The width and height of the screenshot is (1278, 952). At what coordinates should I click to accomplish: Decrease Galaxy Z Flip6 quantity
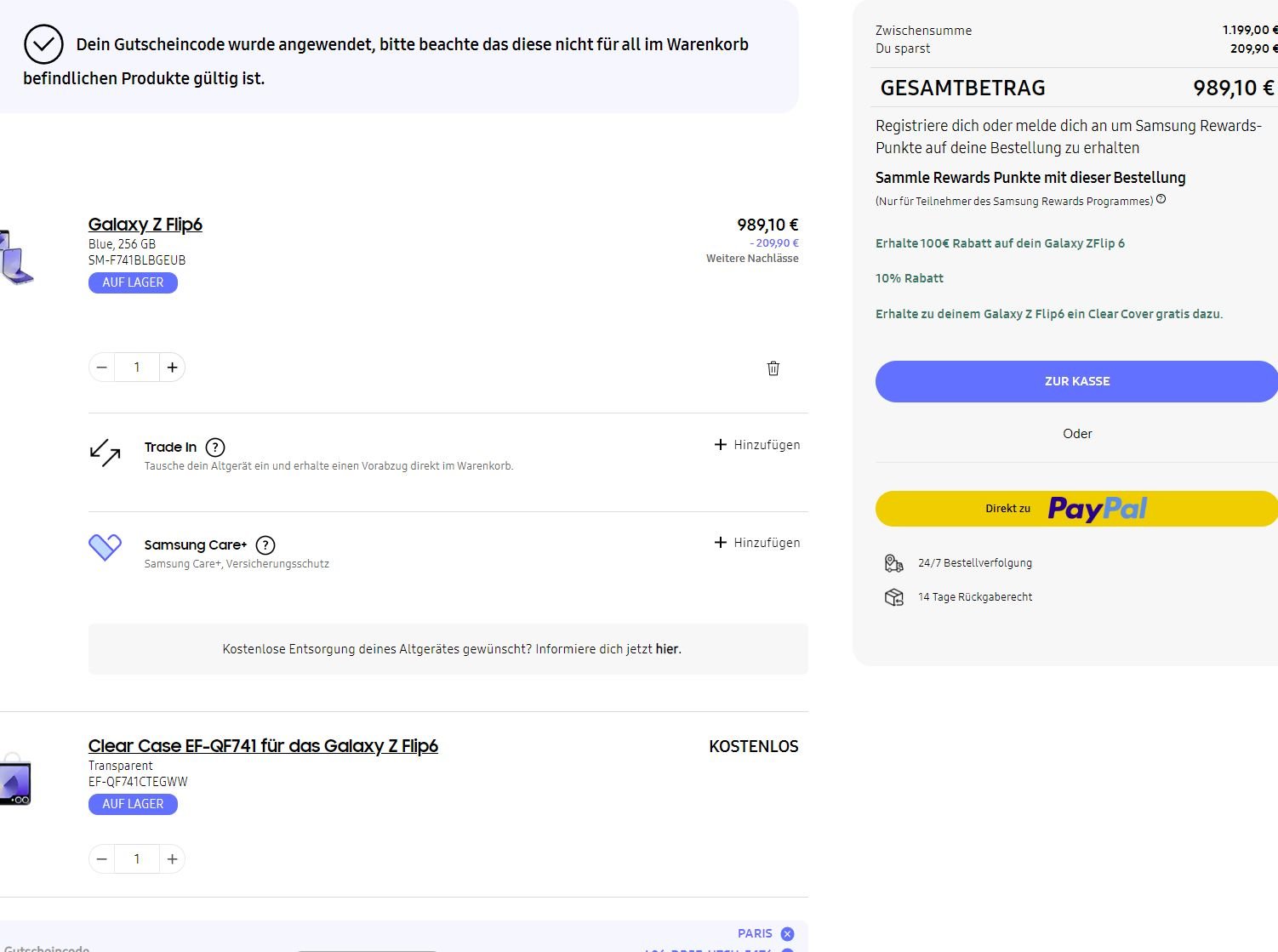(x=102, y=368)
